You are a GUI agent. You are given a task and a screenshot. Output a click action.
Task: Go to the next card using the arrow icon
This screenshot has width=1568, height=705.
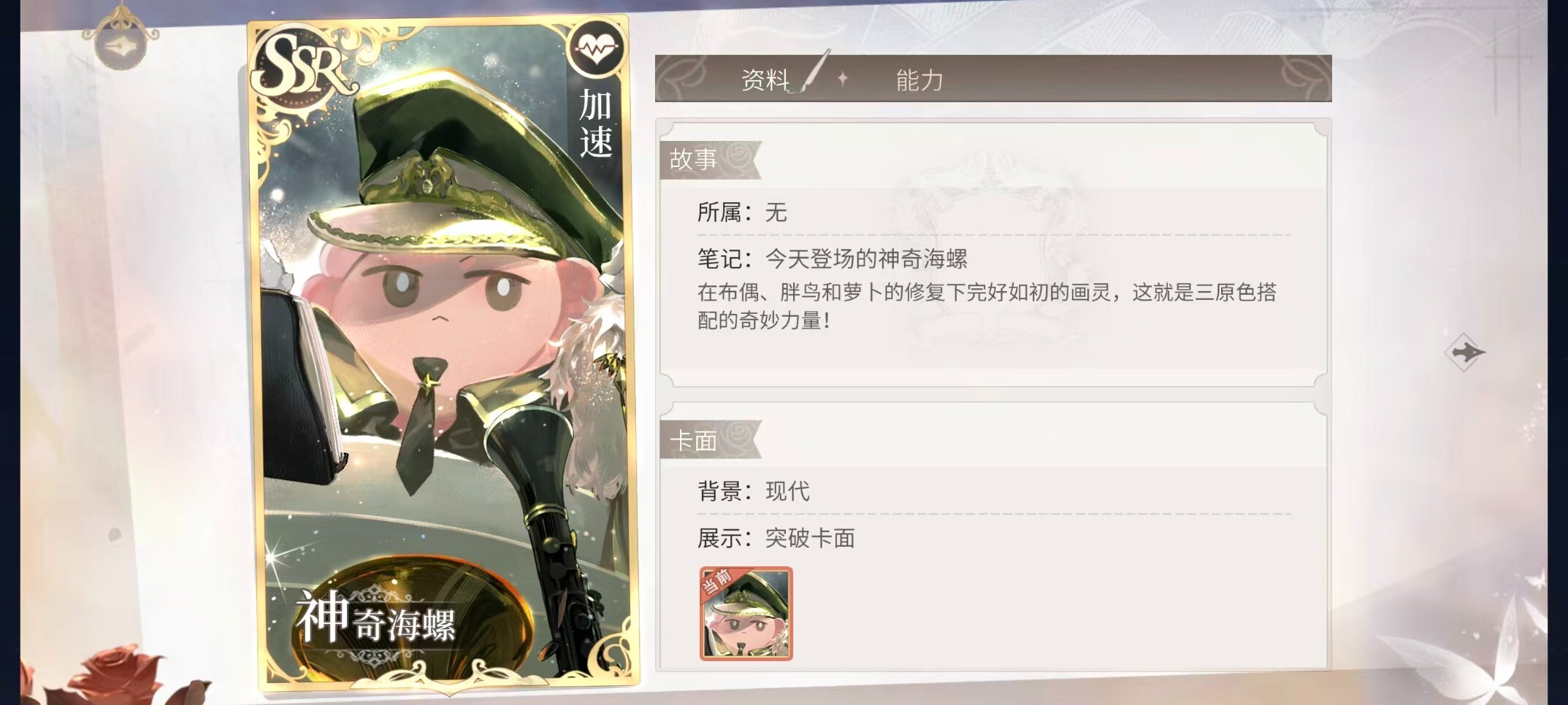pyautogui.click(x=1466, y=353)
